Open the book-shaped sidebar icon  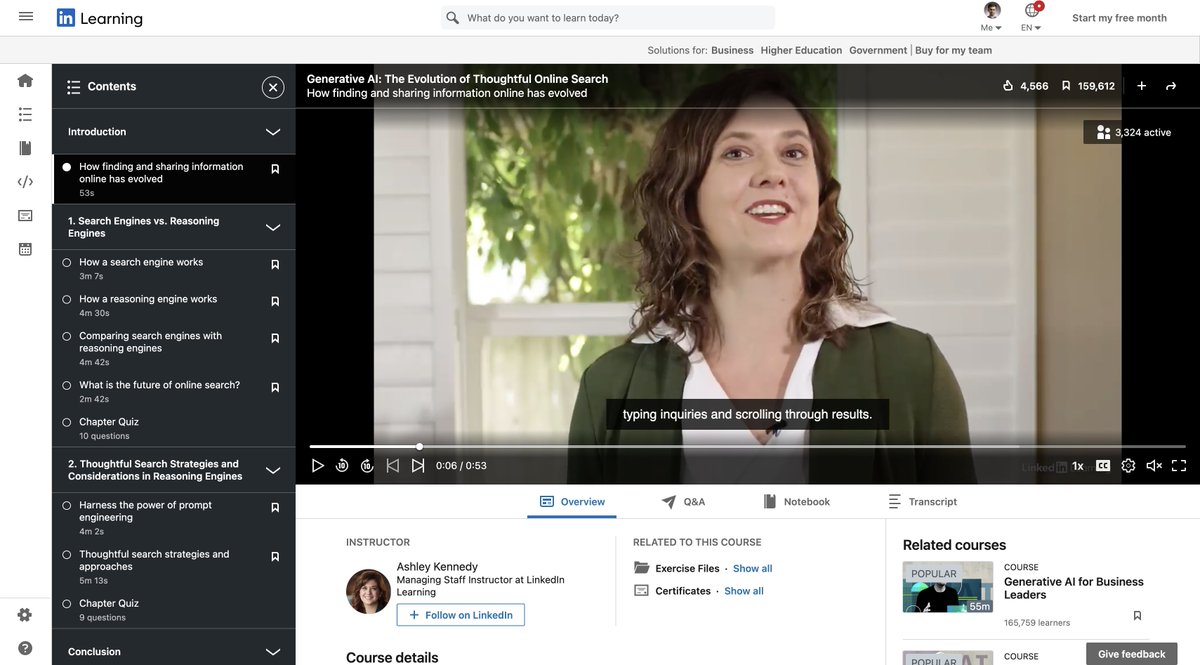[26, 148]
